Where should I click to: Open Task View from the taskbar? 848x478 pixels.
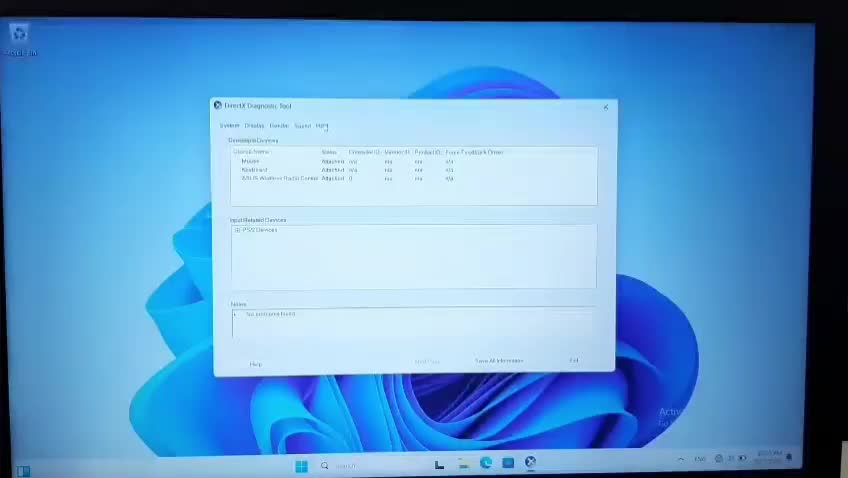click(439, 464)
